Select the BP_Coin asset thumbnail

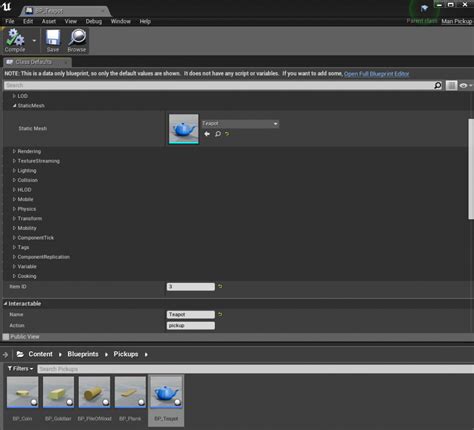click(x=23, y=392)
